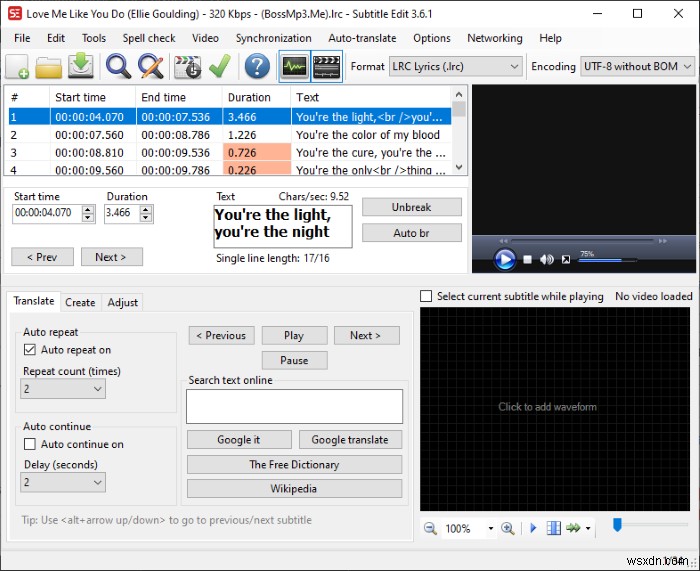The image size is (700, 571).
Task: Enable Auto continue on checkbox
Action: click(29, 444)
